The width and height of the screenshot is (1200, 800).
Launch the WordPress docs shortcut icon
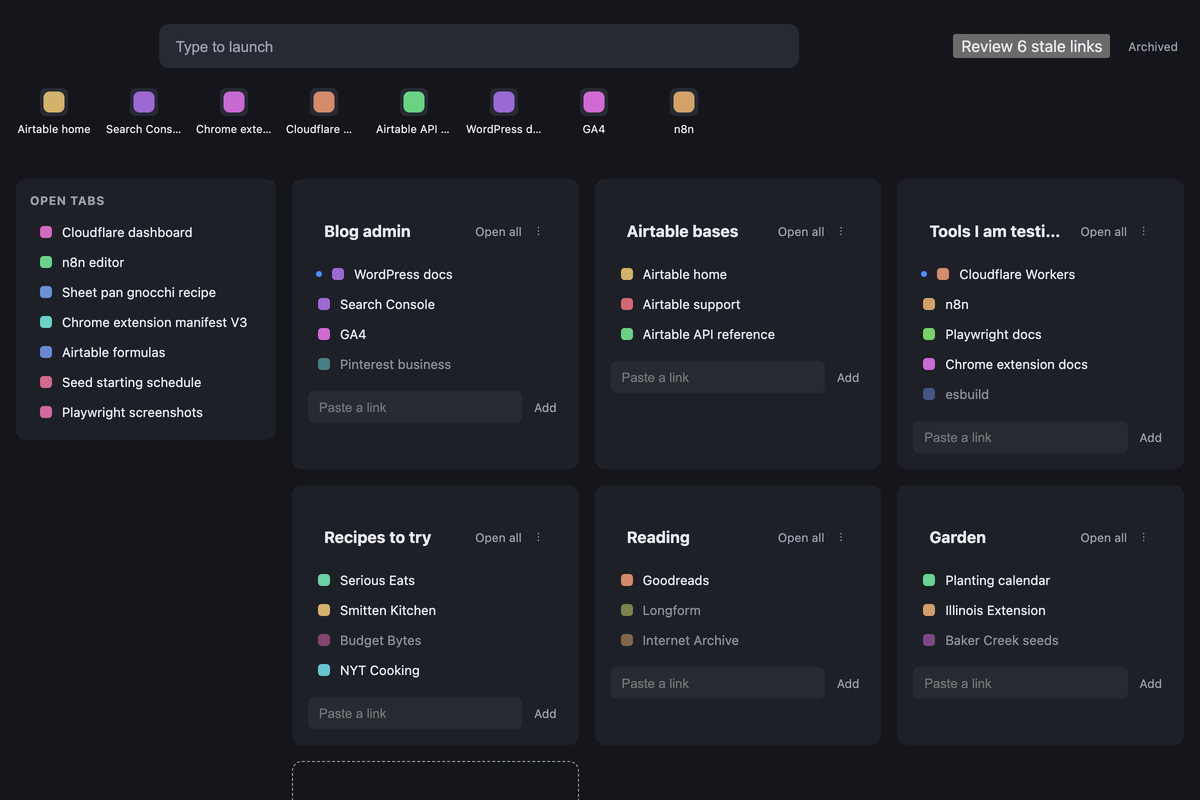tap(504, 102)
